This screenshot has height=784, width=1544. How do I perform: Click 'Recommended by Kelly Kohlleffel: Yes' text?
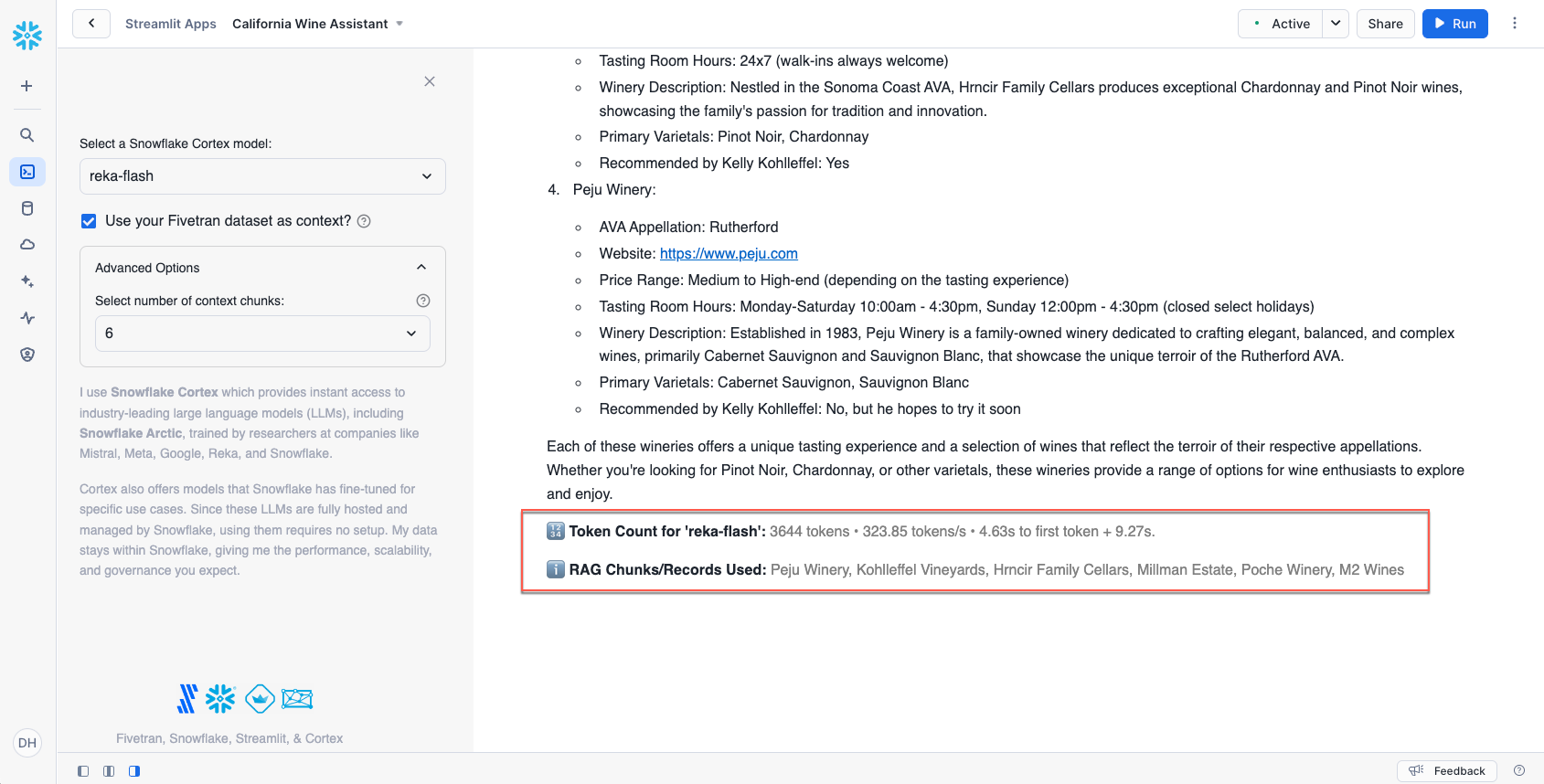724,164
